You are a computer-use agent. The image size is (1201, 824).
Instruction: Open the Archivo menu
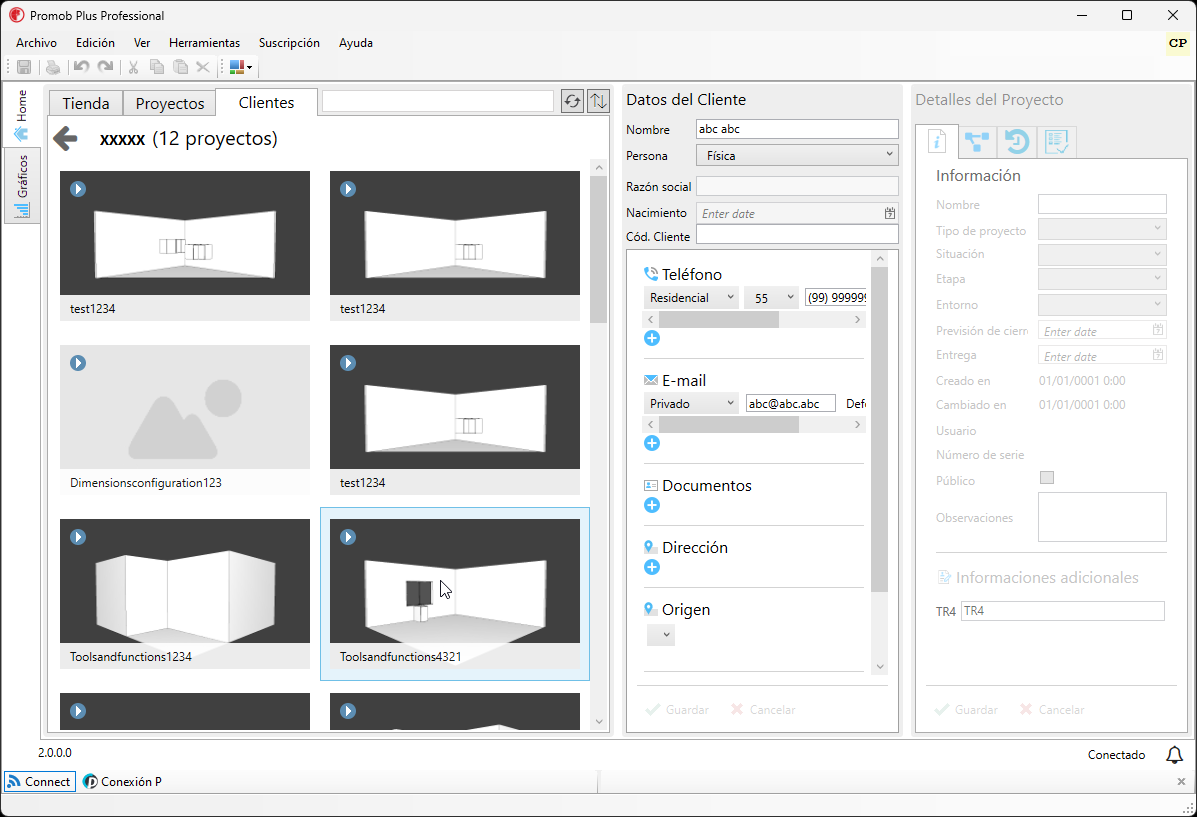pyautogui.click(x=36, y=43)
